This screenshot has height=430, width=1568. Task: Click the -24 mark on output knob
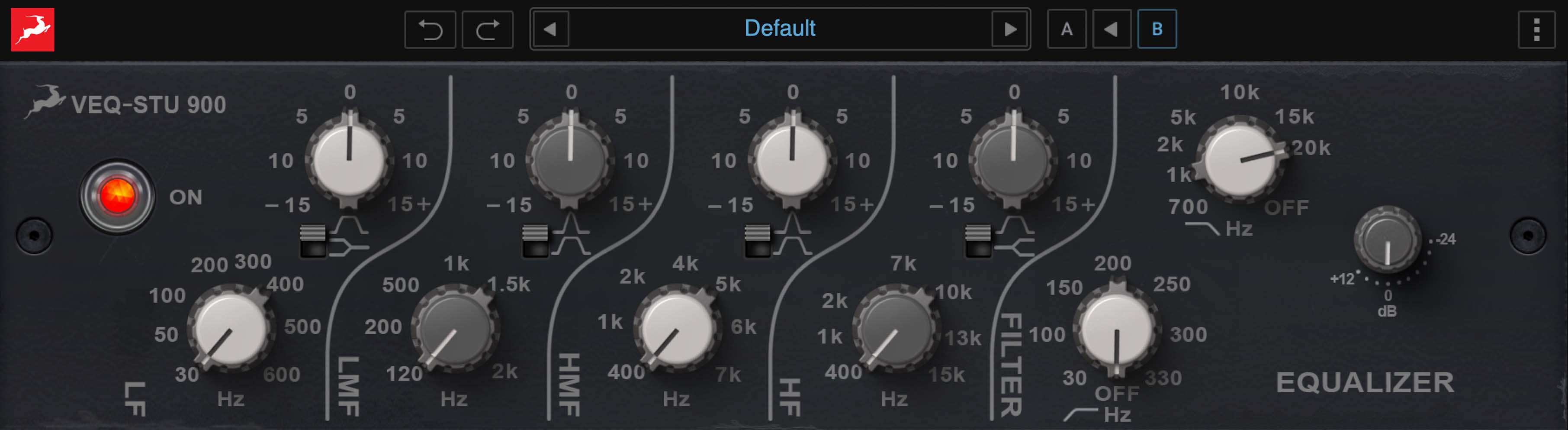click(x=1446, y=239)
